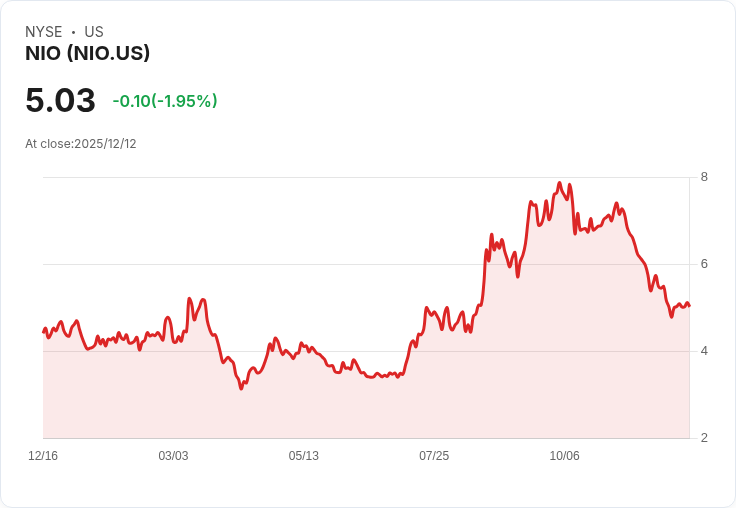Click the 10/06 date axis label
The width and height of the screenshot is (736, 508).
point(565,455)
